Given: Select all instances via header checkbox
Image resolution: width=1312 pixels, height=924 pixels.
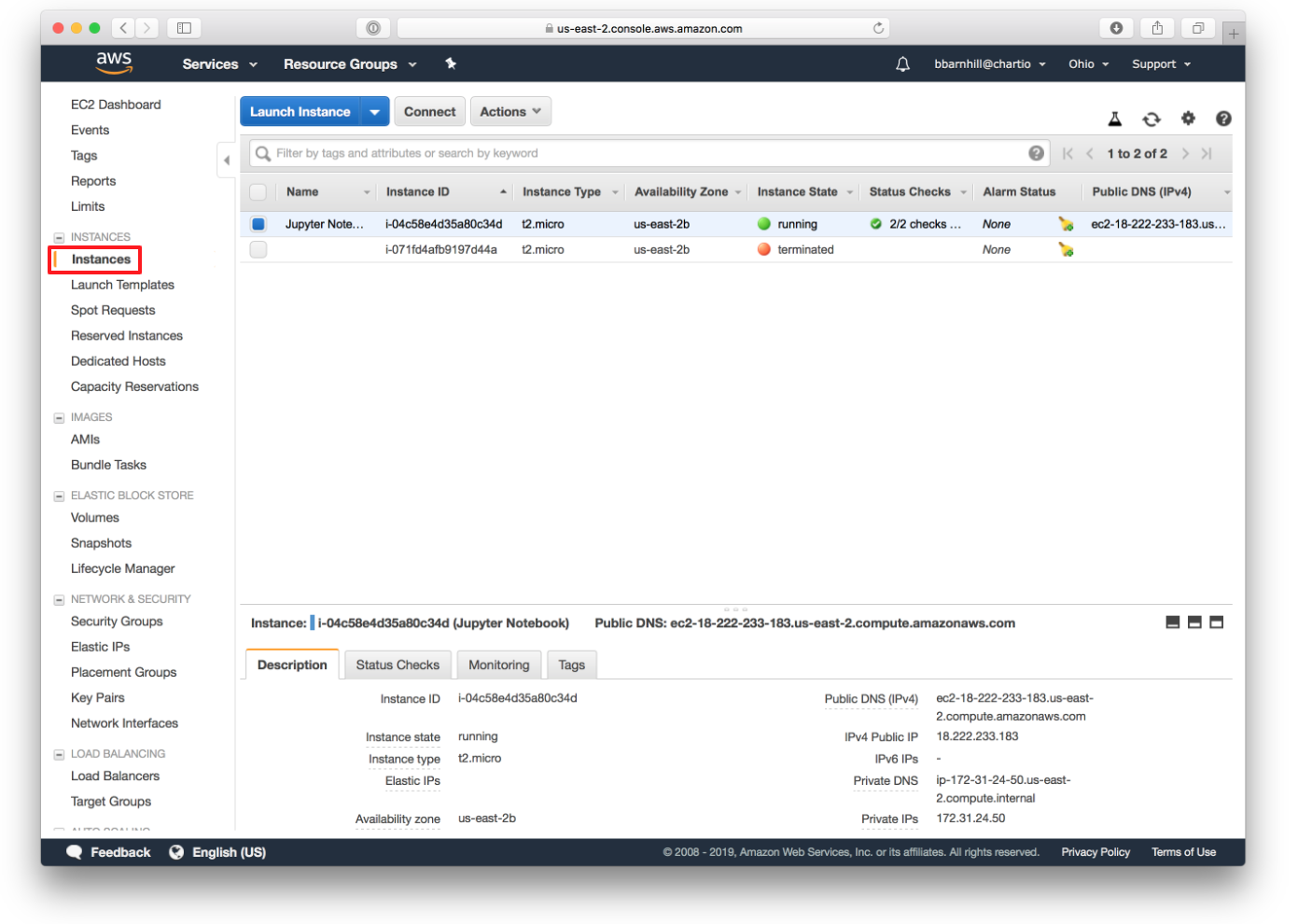Looking at the screenshot, I should coord(258,190).
